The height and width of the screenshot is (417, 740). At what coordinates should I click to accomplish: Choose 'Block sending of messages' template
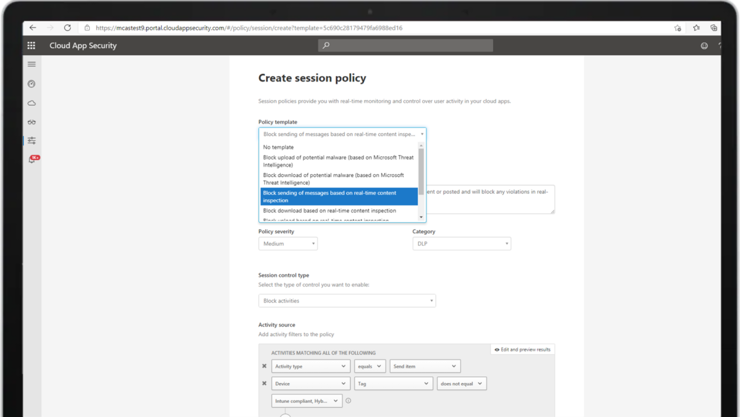(x=339, y=197)
